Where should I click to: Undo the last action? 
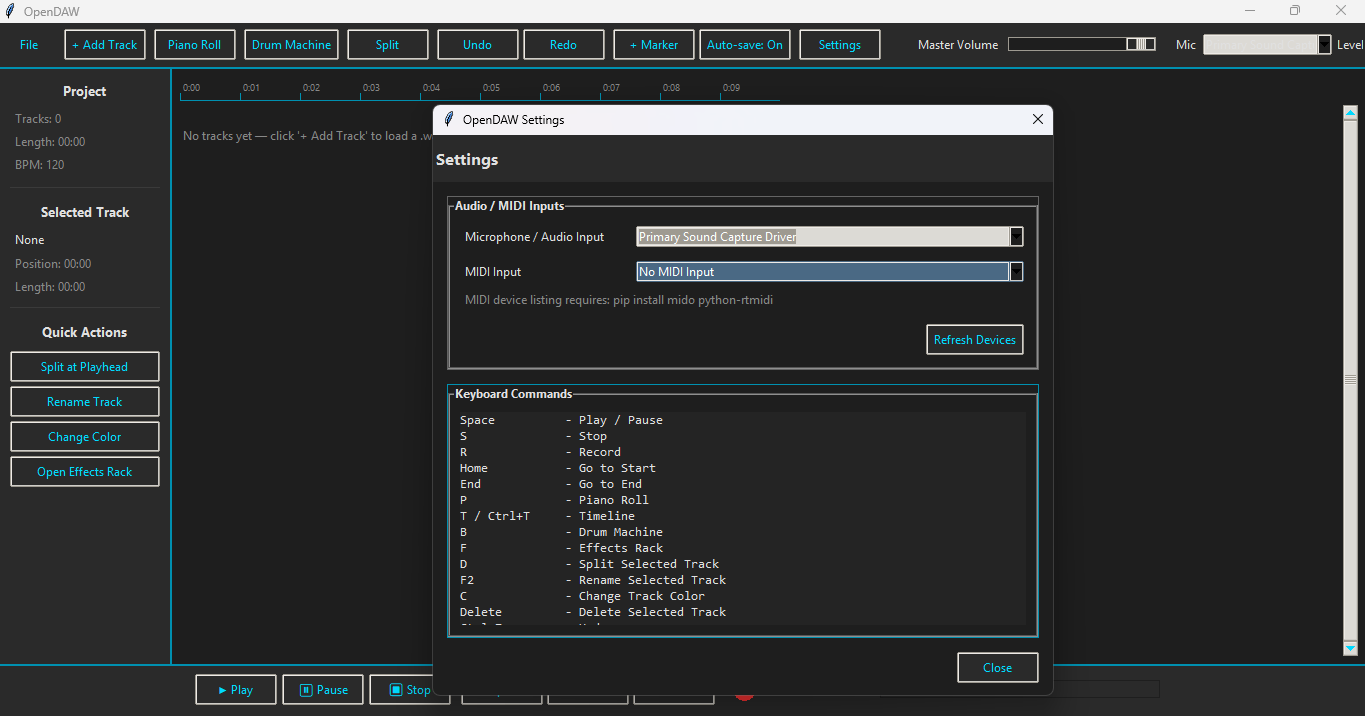point(478,45)
